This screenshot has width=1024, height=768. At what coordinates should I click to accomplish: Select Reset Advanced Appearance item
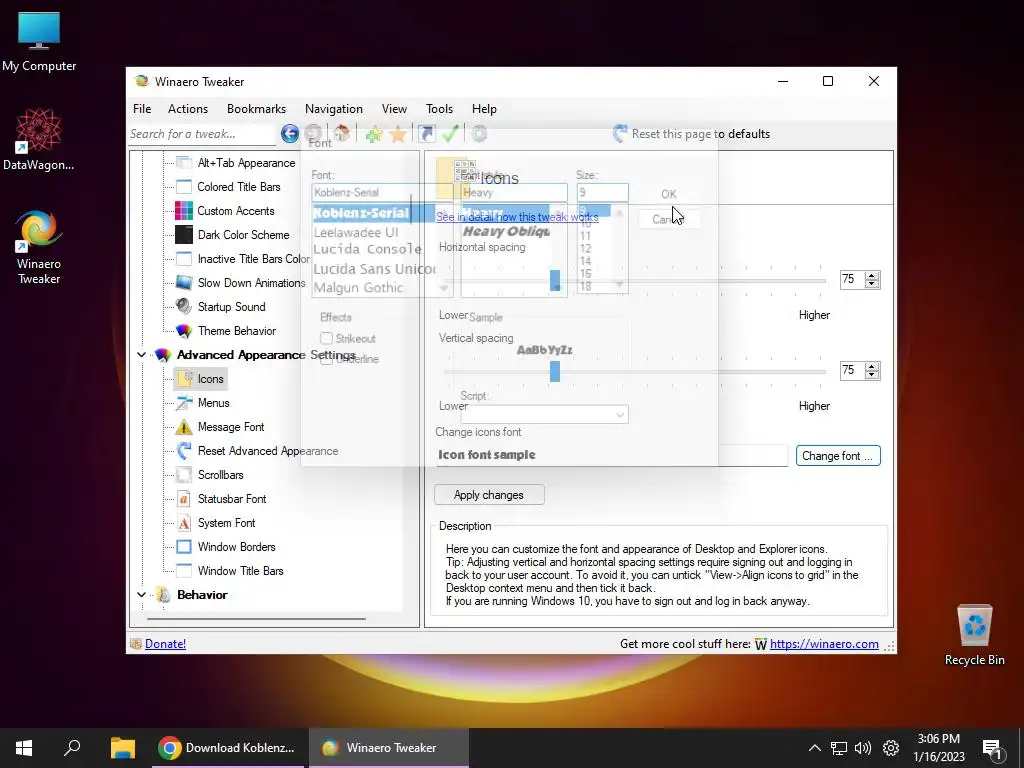click(268, 451)
